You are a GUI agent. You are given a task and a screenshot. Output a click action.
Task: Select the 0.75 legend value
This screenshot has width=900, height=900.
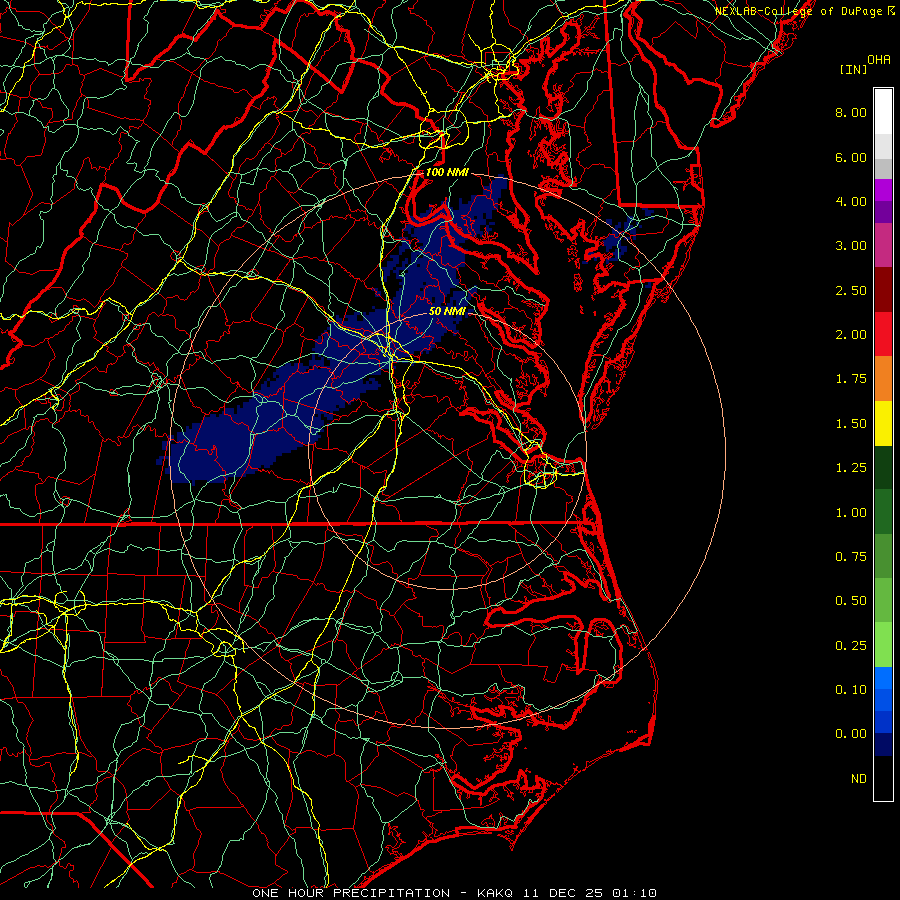pyautogui.click(x=851, y=557)
